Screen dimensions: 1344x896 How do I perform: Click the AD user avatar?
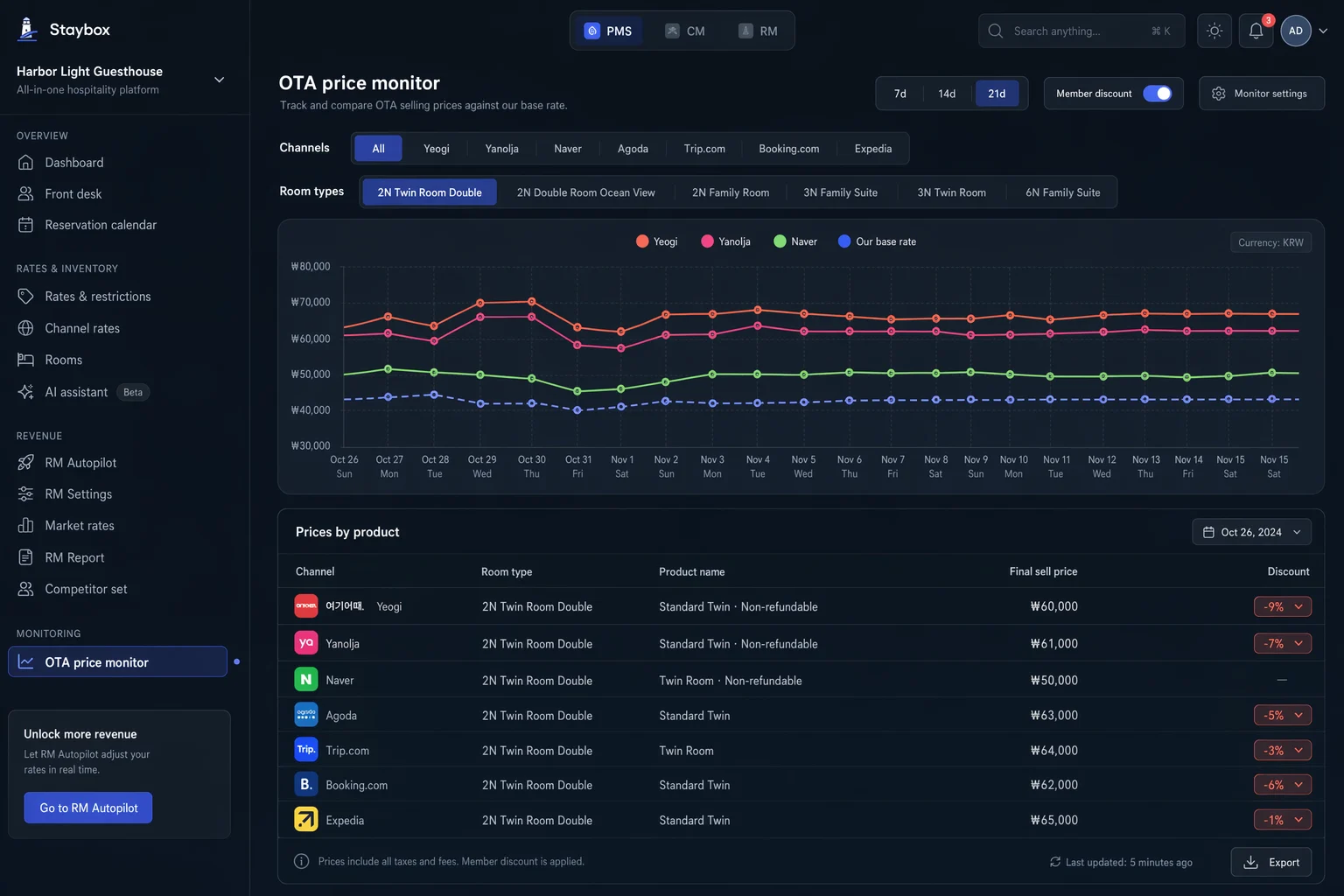point(1296,31)
